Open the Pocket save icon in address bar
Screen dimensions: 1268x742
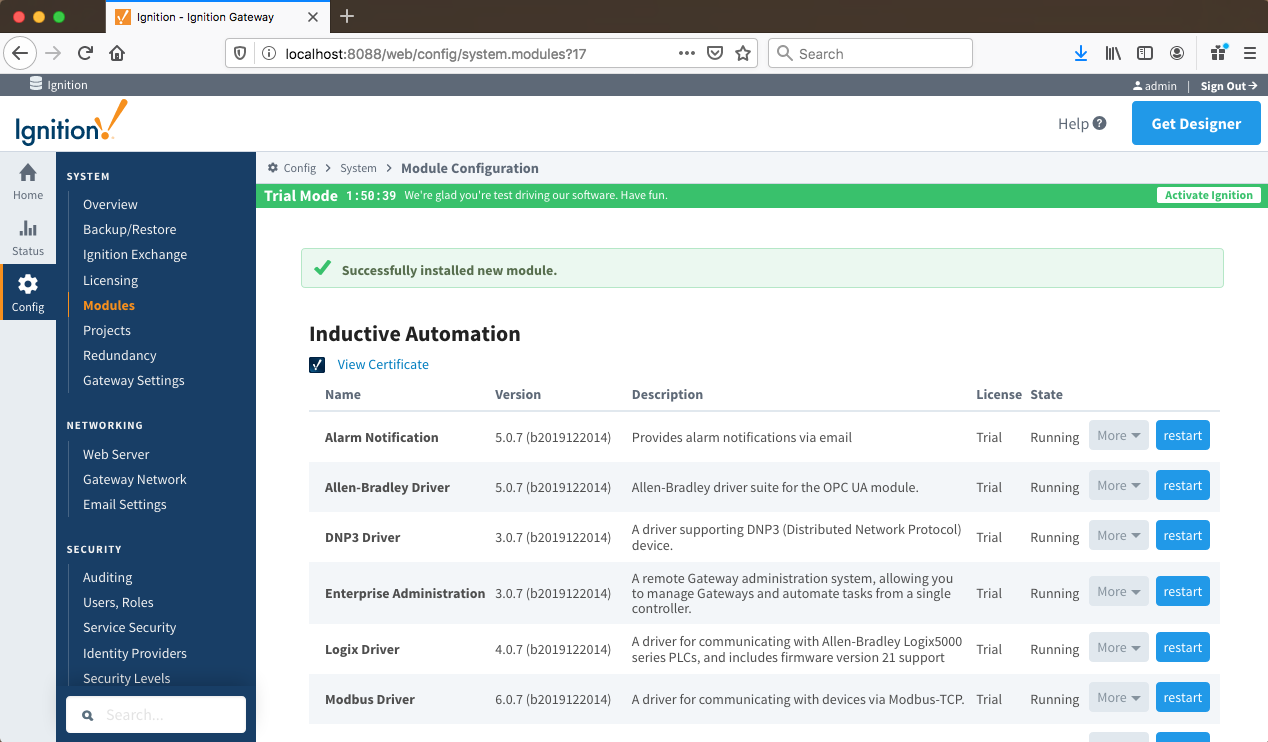(x=715, y=53)
